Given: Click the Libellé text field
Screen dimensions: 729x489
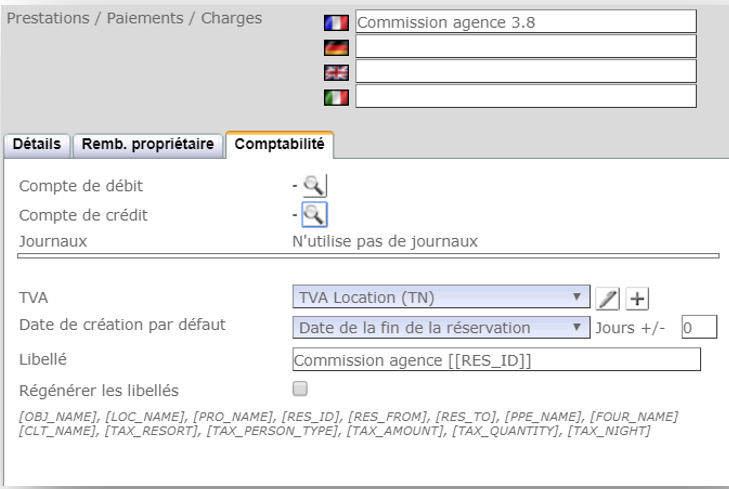Looking at the screenshot, I should (x=496, y=360).
